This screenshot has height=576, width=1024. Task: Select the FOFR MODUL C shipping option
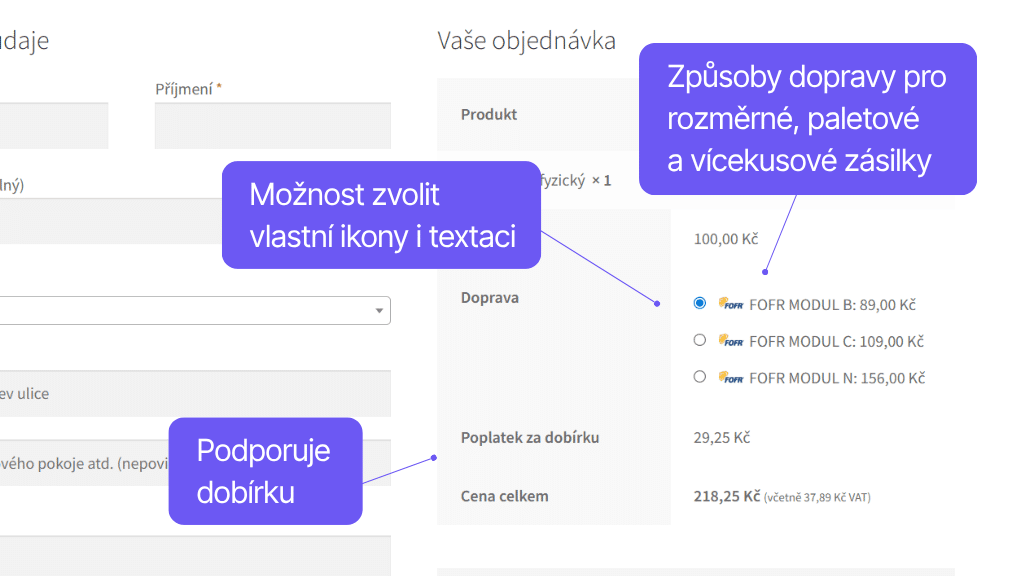[700, 341]
